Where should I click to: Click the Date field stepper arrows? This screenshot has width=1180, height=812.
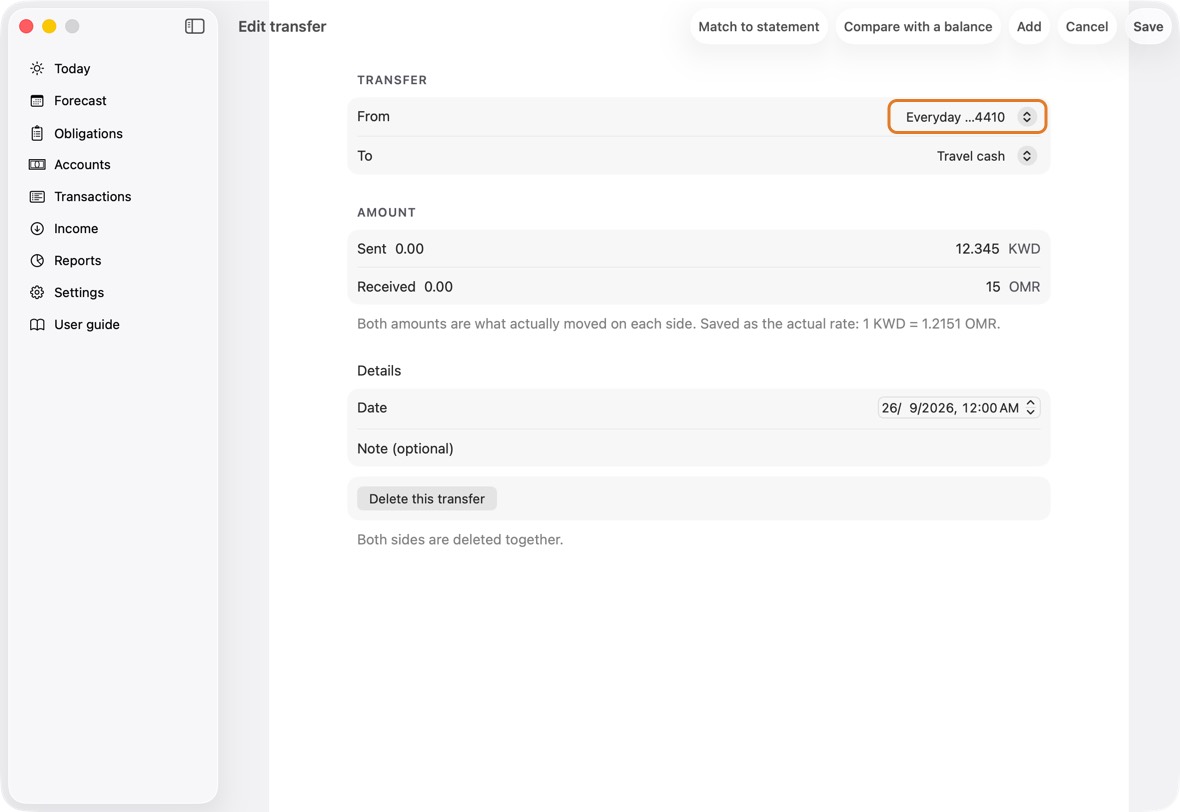coord(1030,407)
